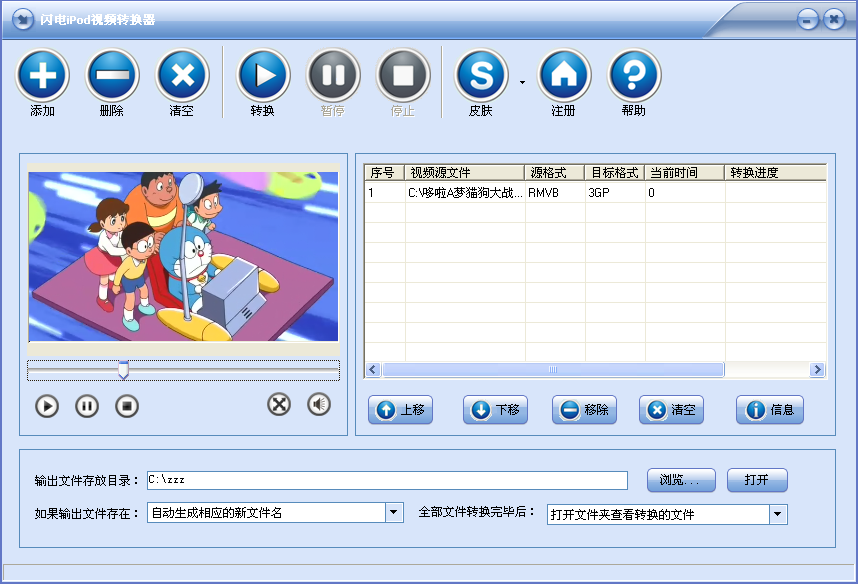Viewport: 858px width, 584px height.
Task: Start conversion with the 转换 play icon
Action: 263,76
